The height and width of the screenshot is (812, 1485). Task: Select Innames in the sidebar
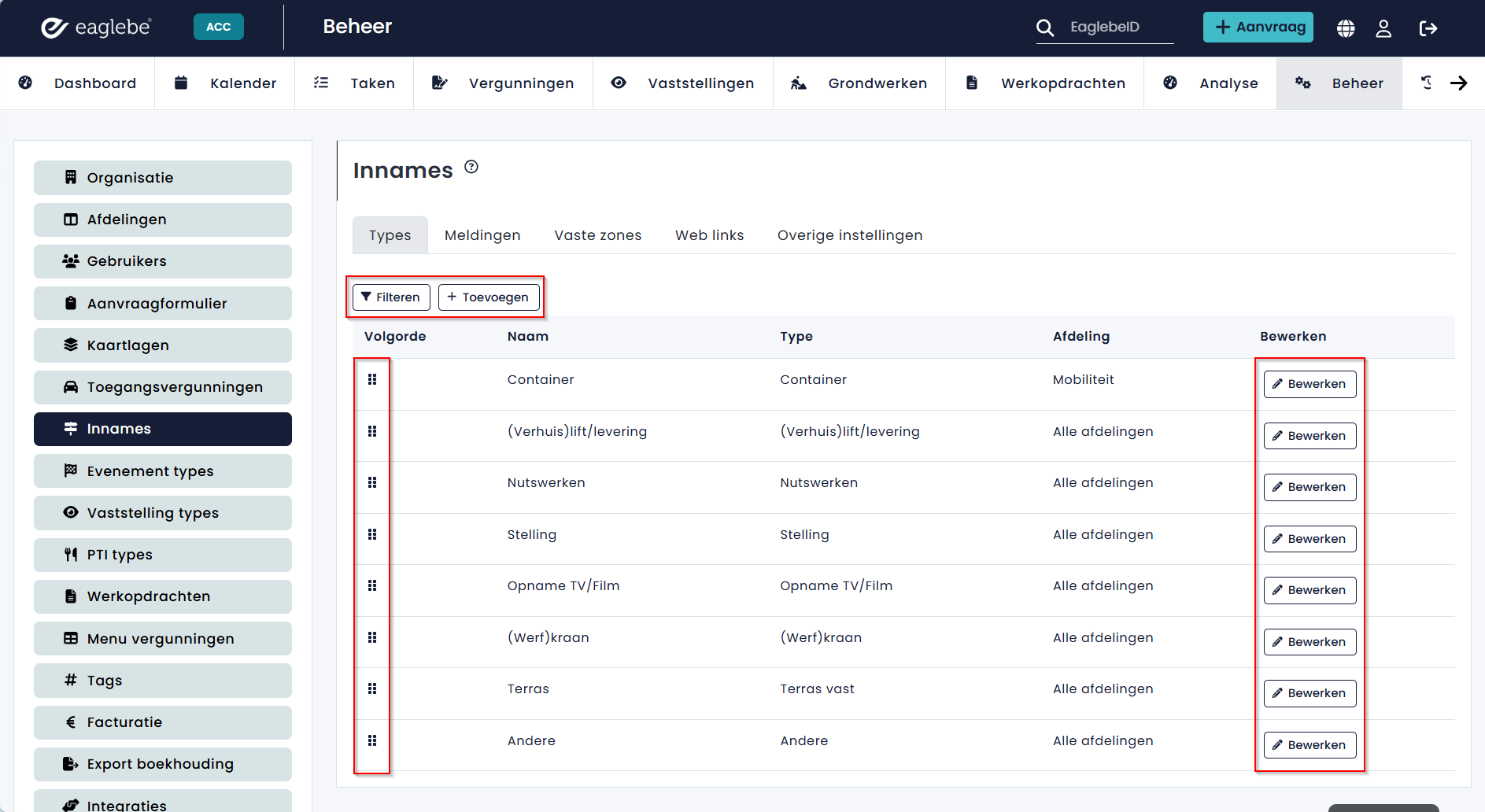[163, 429]
